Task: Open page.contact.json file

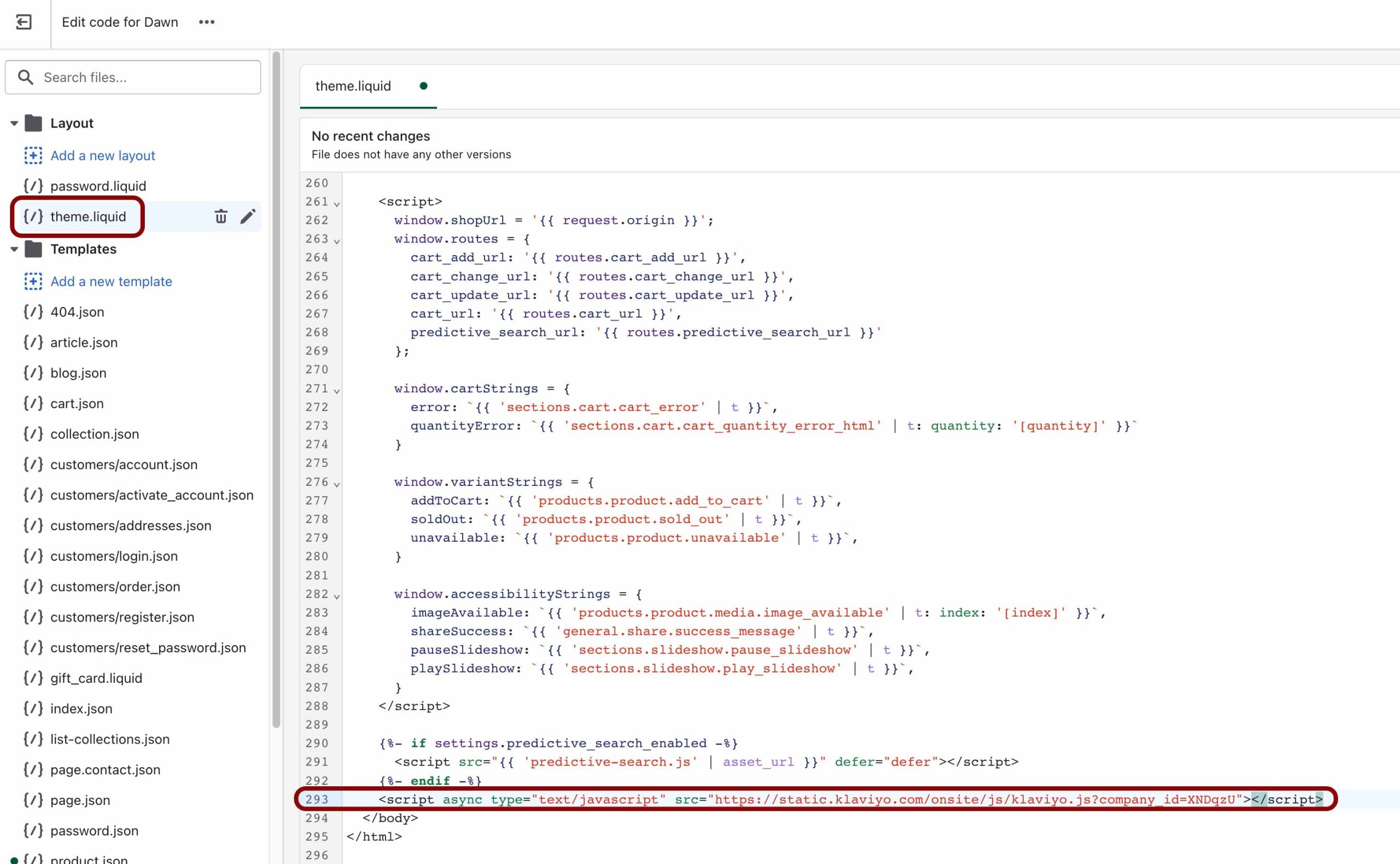Action: [x=106, y=770]
